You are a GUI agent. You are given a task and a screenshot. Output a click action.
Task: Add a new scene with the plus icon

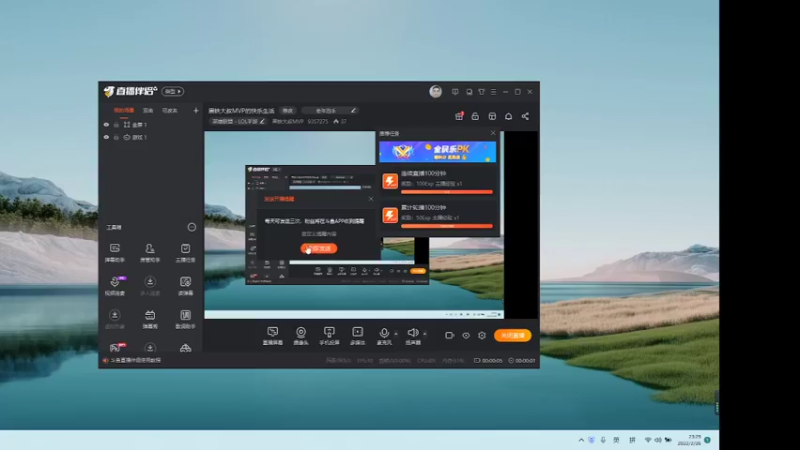tap(195, 110)
